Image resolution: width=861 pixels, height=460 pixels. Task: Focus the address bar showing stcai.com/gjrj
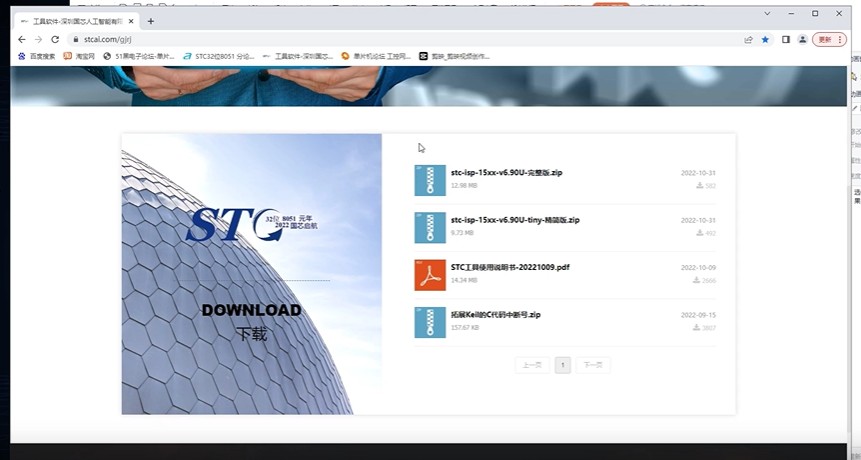coord(406,40)
